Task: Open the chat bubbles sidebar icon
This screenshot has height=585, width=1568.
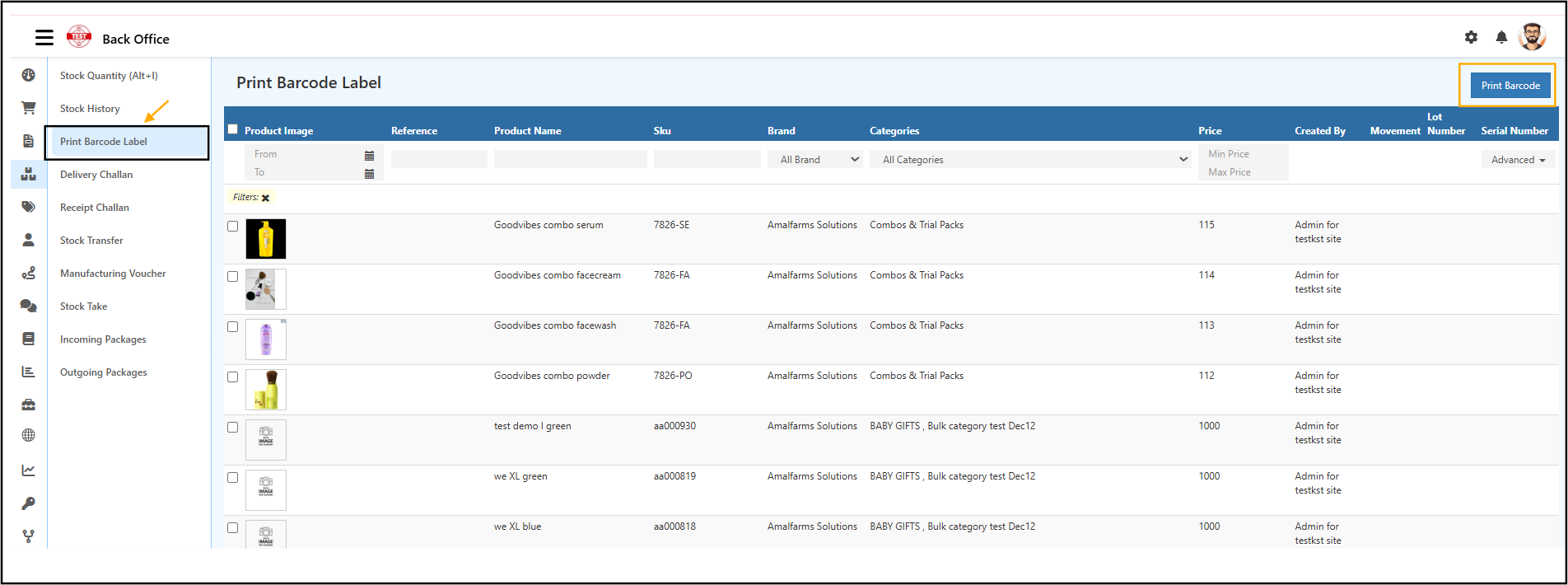Action: pos(29,306)
